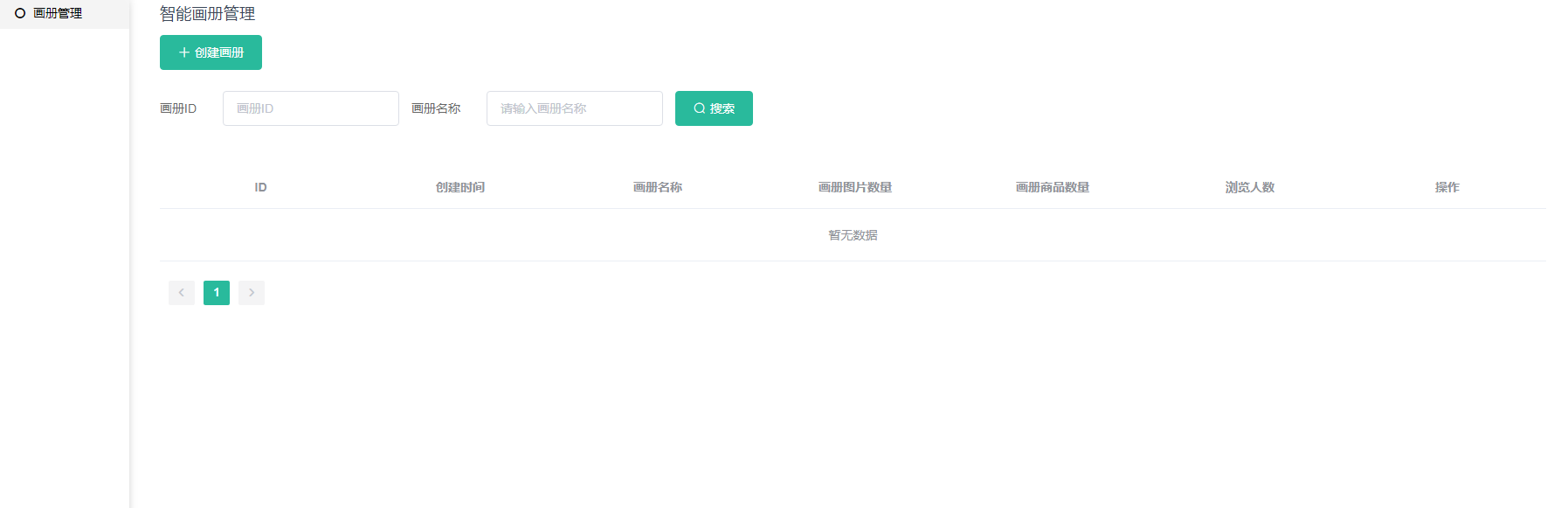Click the 请输入画册名称 text box
This screenshot has width=1568, height=508.
(574, 108)
